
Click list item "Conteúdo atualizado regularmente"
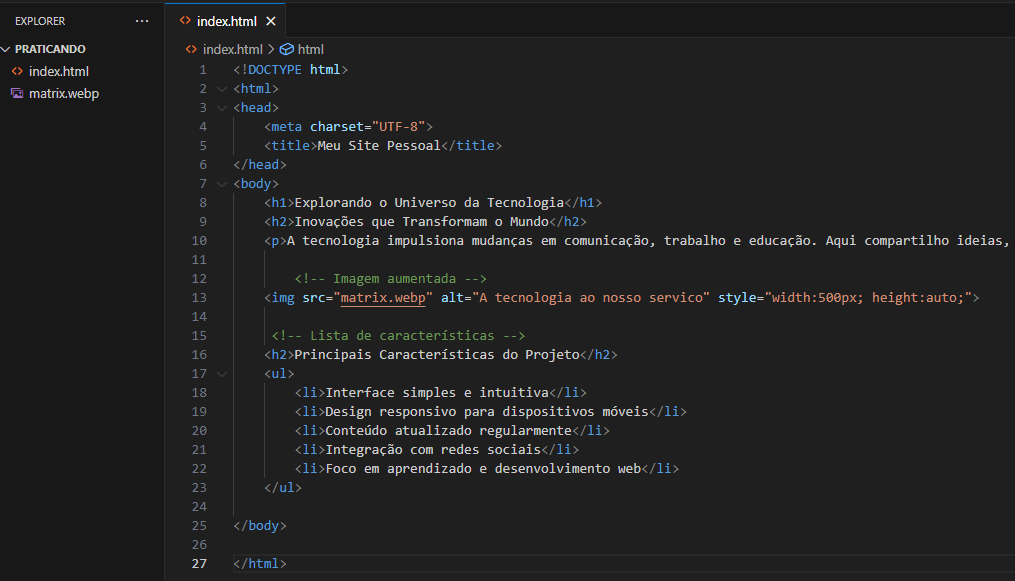449,431
